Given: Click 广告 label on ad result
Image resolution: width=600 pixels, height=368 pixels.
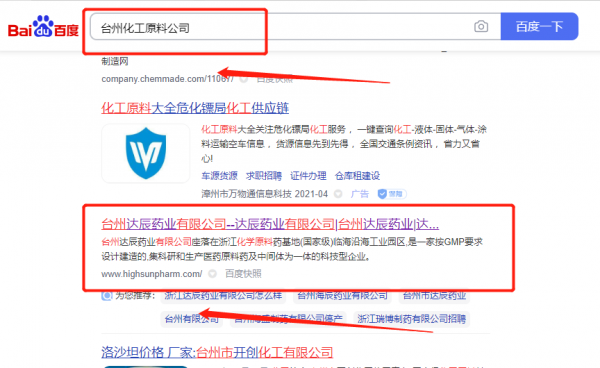Looking at the screenshot, I should point(360,194).
